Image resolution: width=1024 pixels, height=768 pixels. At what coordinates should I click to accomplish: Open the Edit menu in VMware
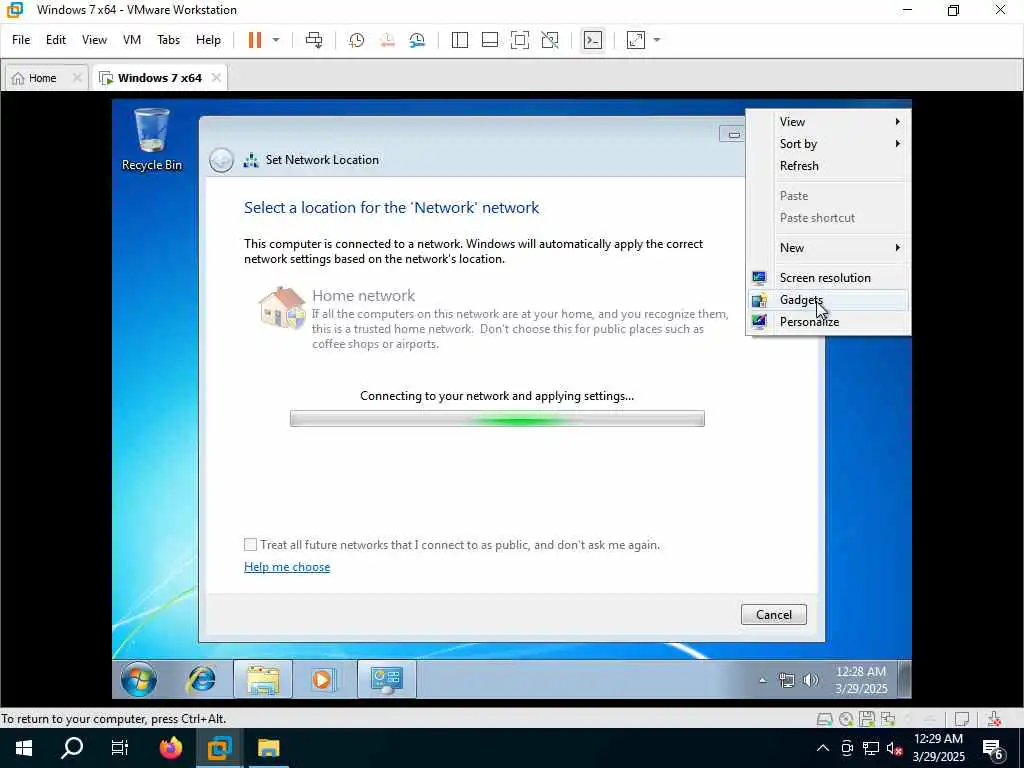click(x=56, y=40)
